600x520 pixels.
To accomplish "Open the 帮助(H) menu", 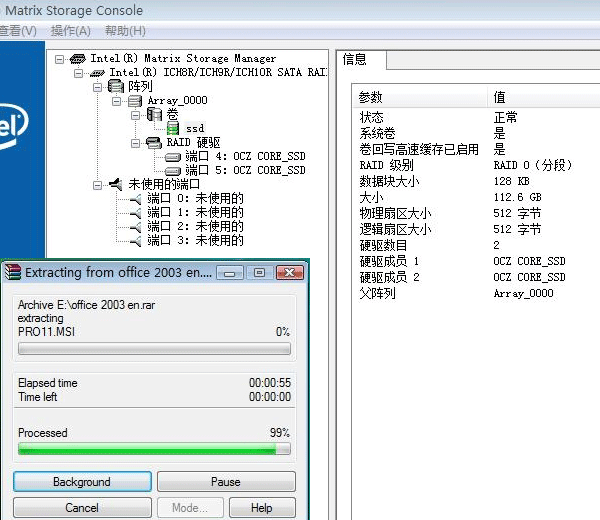I will pyautogui.click(x=124, y=31).
